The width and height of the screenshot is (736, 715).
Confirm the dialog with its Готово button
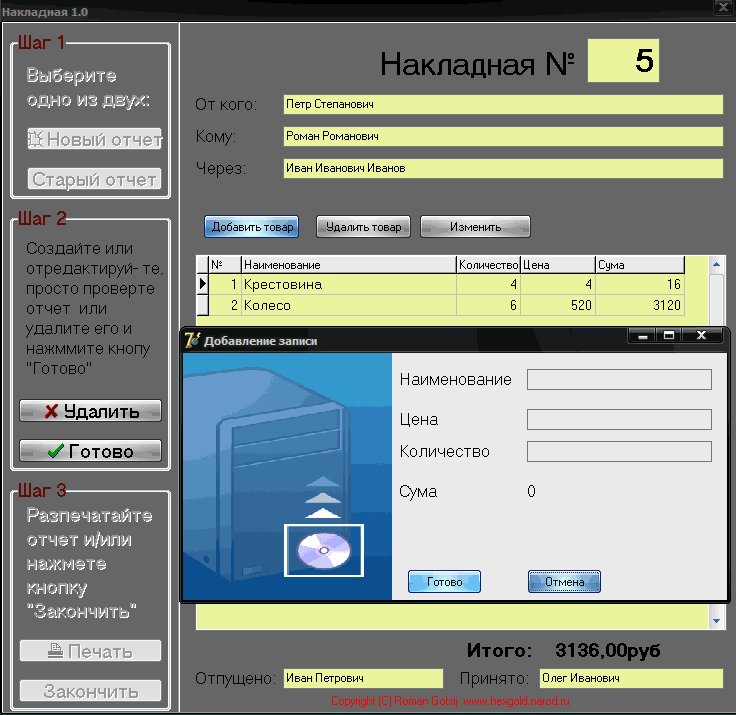(x=444, y=582)
